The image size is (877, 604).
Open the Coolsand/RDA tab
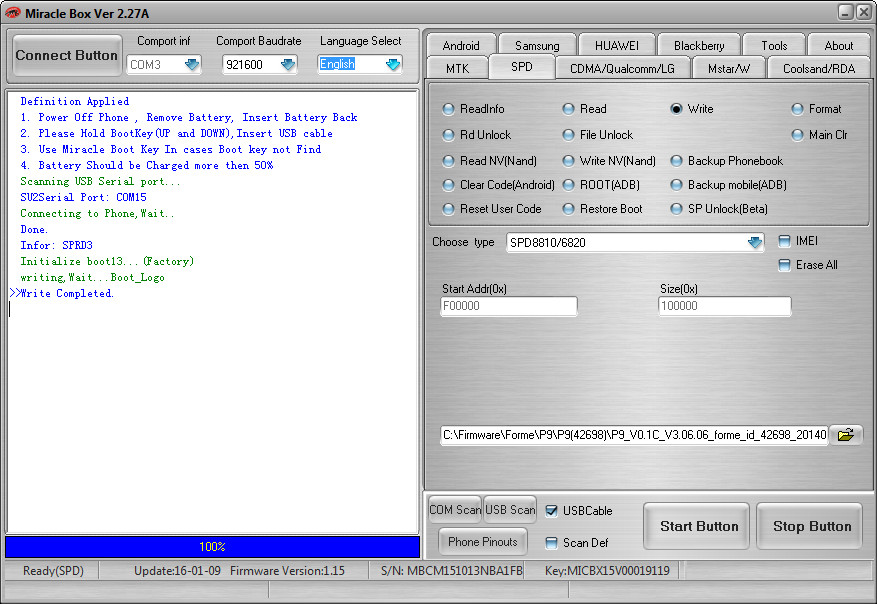click(819, 68)
